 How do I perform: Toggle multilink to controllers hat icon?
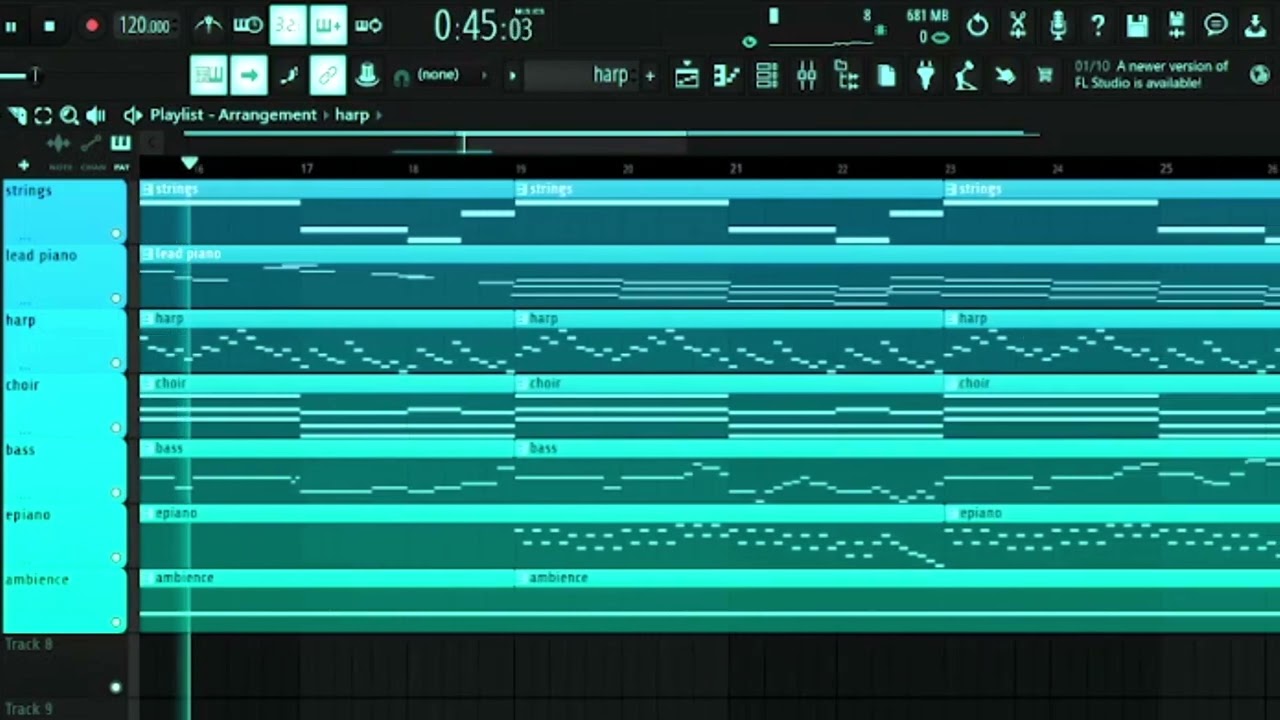(367, 75)
